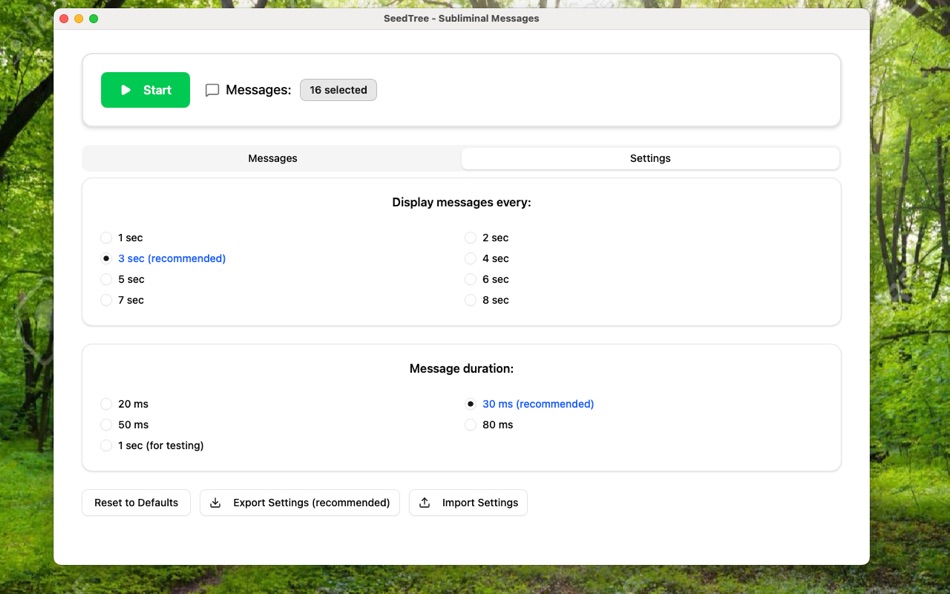950x594 pixels.
Task: Click the upload icon on Import Settings
Action: coord(425,502)
